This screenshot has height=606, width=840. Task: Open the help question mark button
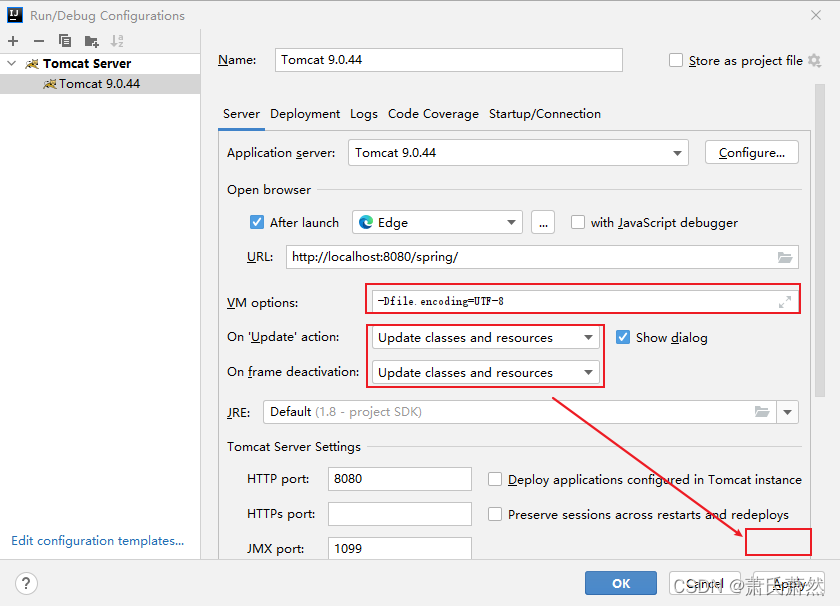click(26, 583)
